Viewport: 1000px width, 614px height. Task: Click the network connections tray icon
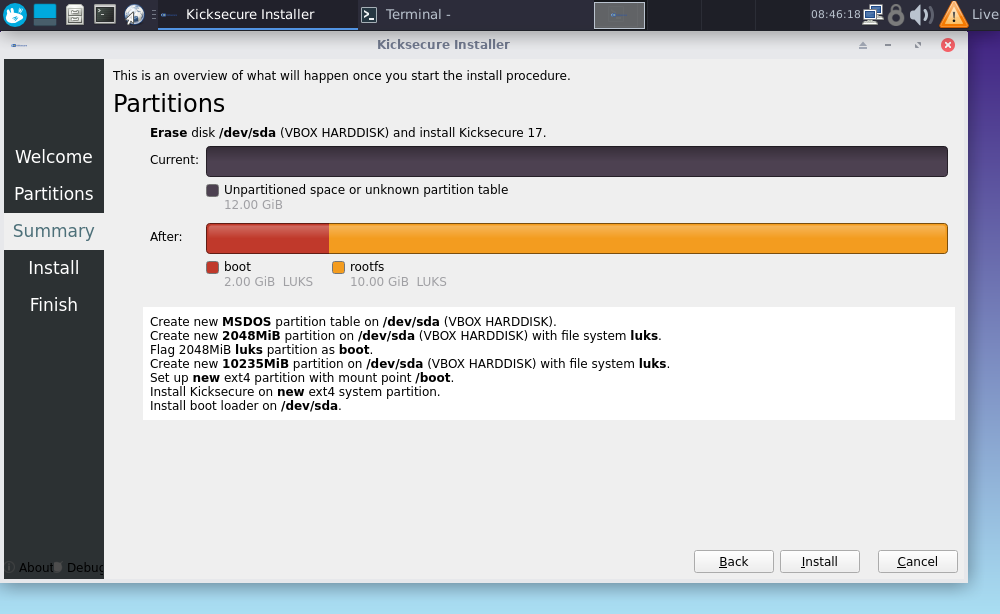click(x=873, y=14)
